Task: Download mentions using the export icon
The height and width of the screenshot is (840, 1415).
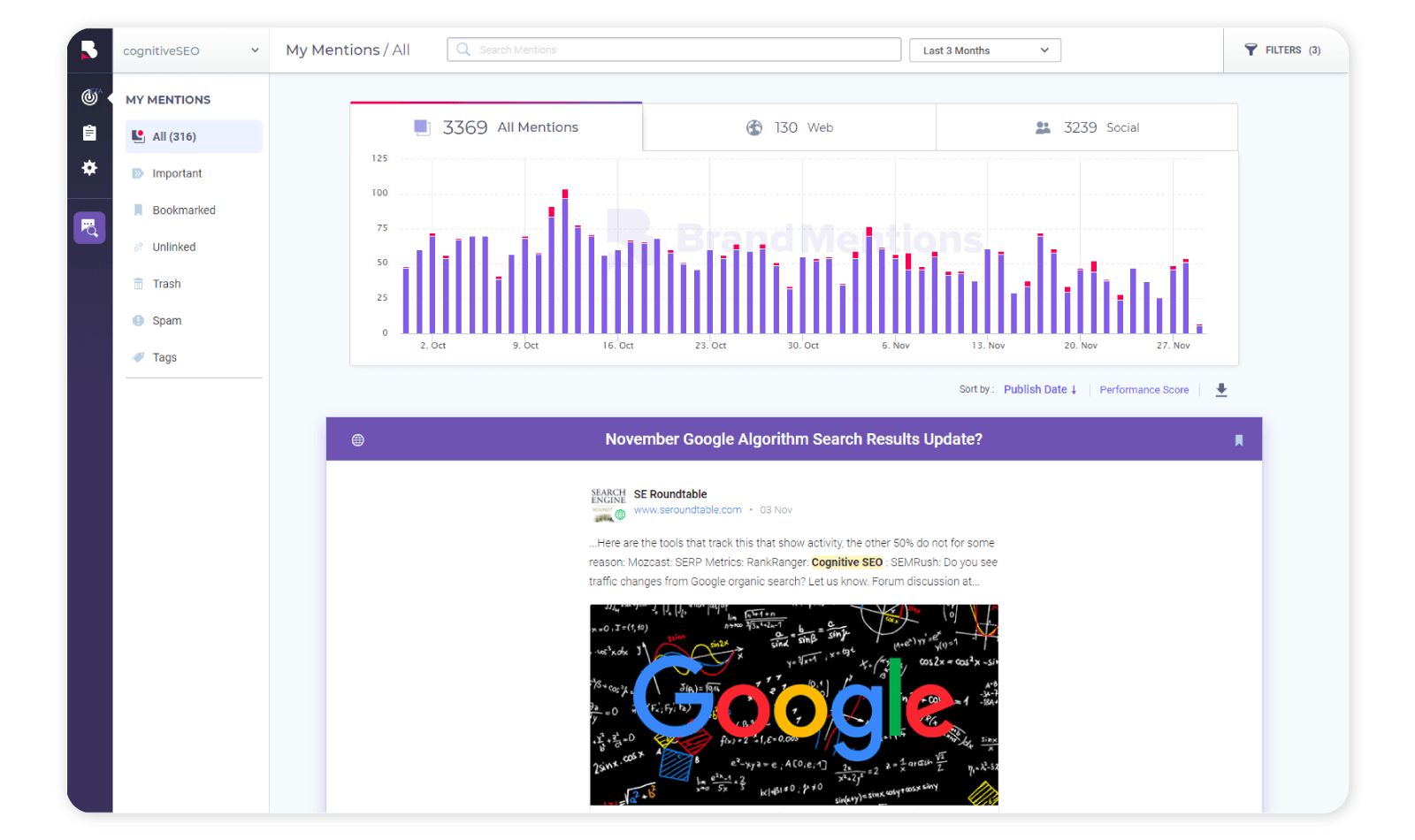Action: coord(1221,389)
